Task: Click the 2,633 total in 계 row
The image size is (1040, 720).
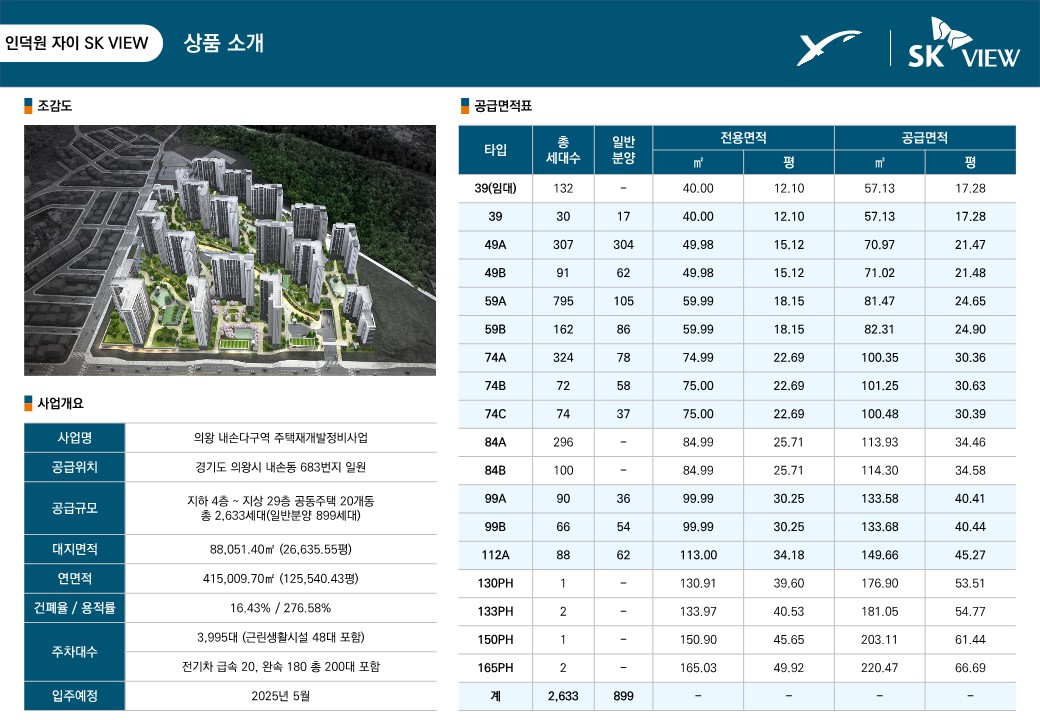Action: pyautogui.click(x=563, y=696)
